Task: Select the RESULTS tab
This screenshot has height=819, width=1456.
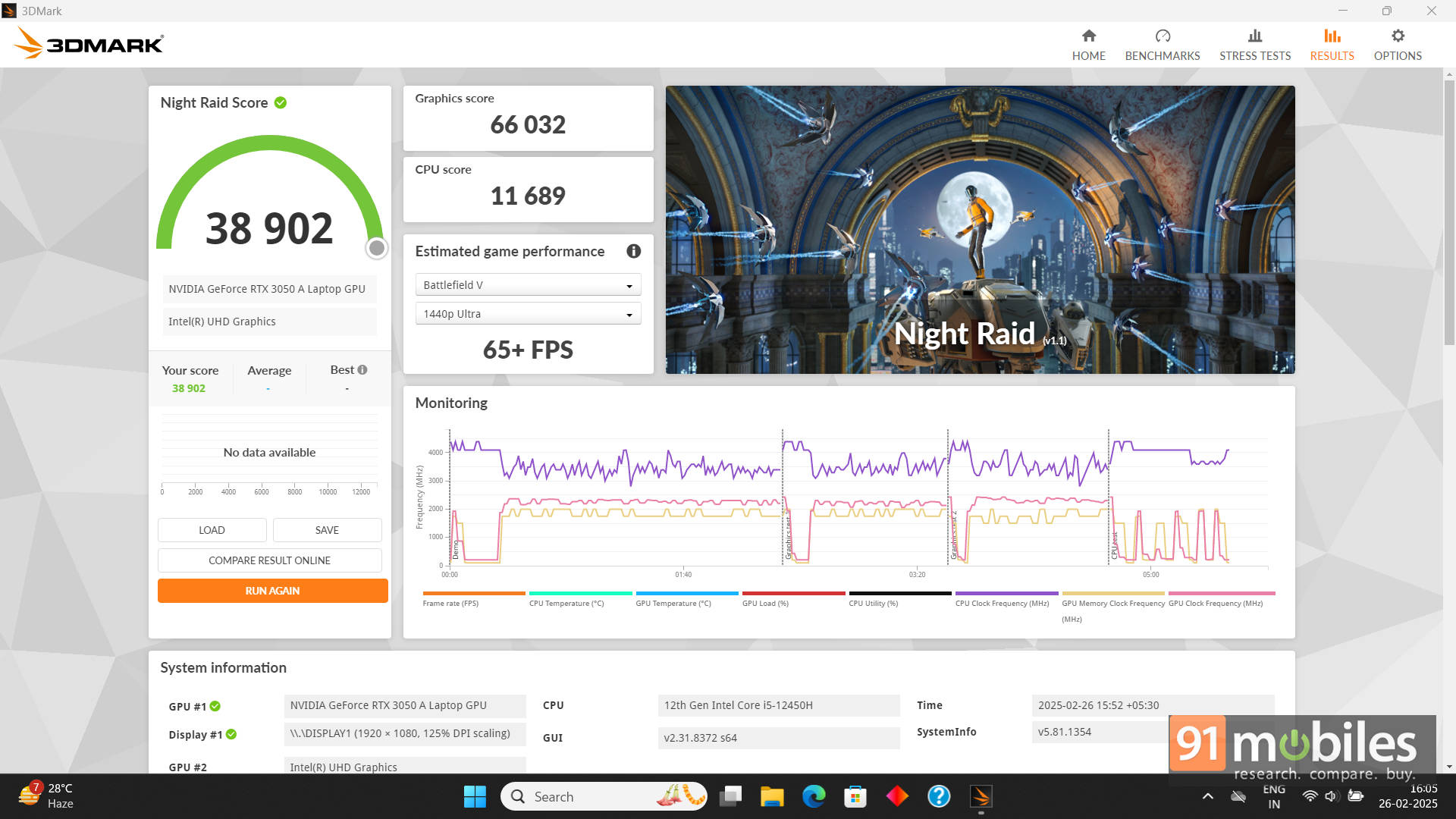Action: [1332, 45]
